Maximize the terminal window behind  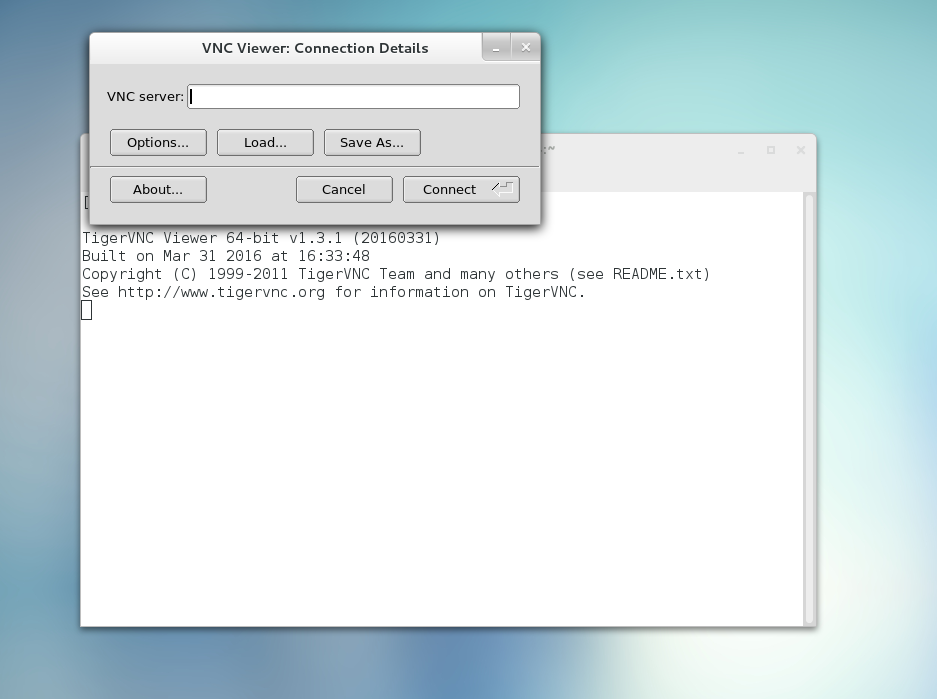click(x=771, y=151)
